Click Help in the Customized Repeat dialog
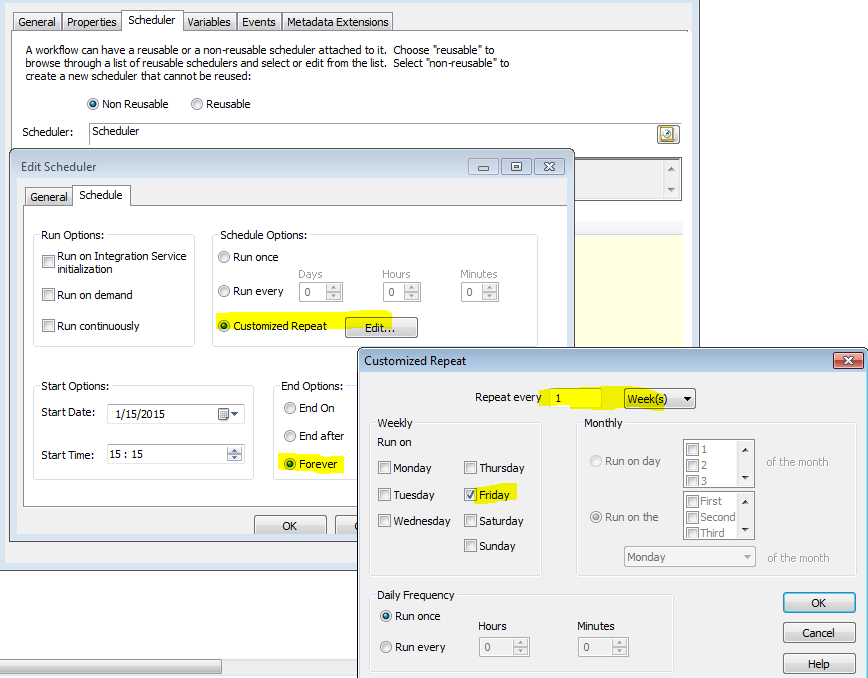The image size is (868, 678). (x=818, y=663)
